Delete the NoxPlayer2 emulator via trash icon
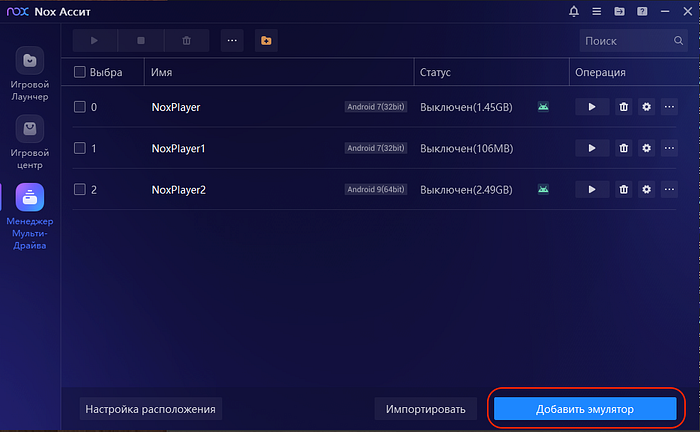The width and height of the screenshot is (700, 432). (624, 189)
